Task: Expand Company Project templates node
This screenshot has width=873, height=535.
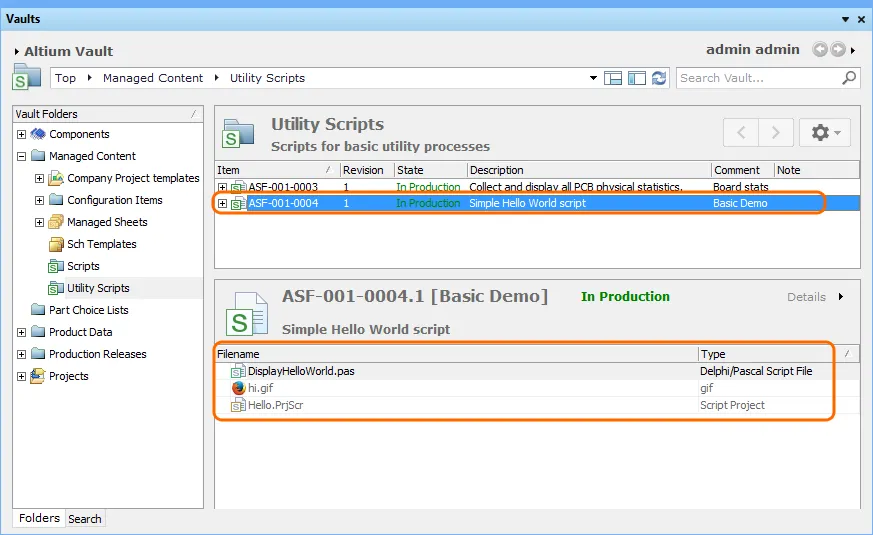Action: coord(40,178)
